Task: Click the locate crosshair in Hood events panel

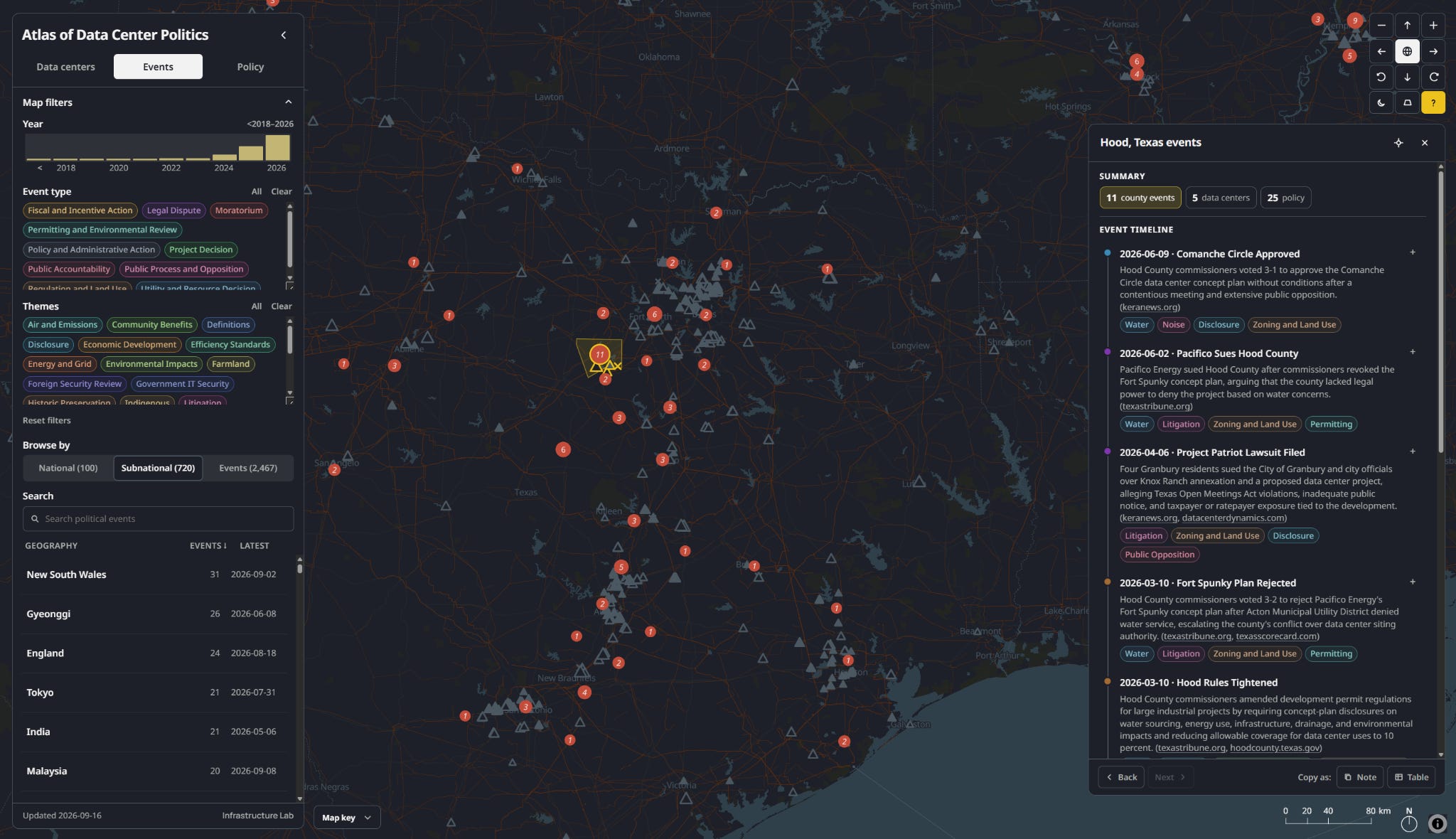Action: (1398, 143)
